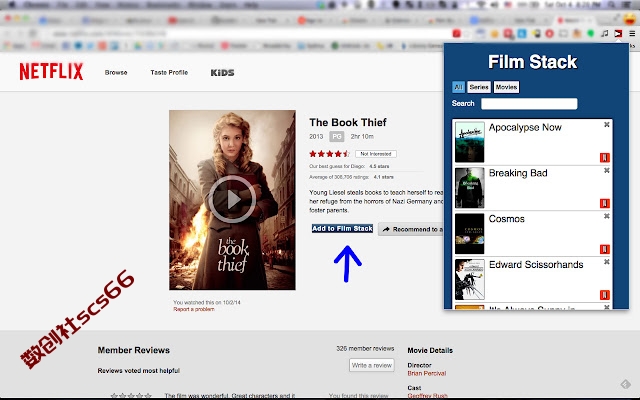Click The Book Thief title heading
Image resolution: width=640 pixels, height=400 pixels.
[348, 122]
